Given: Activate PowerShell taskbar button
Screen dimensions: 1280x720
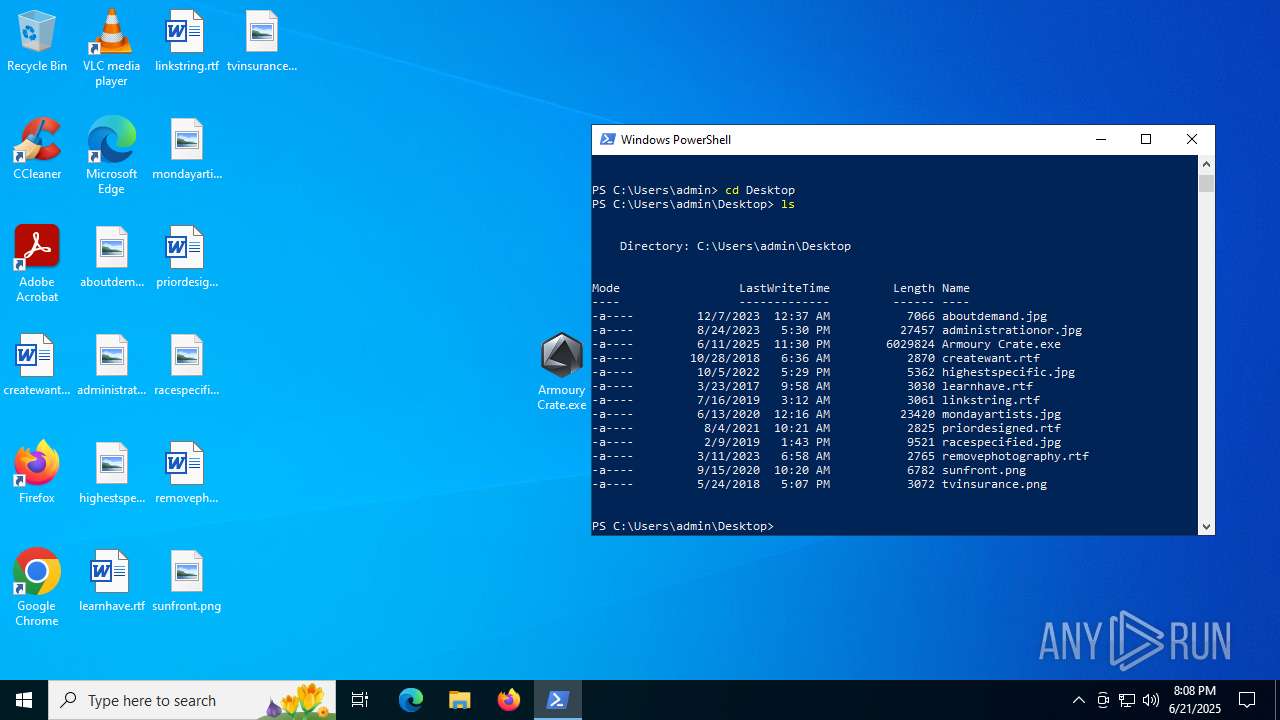Looking at the screenshot, I should click(558, 700).
